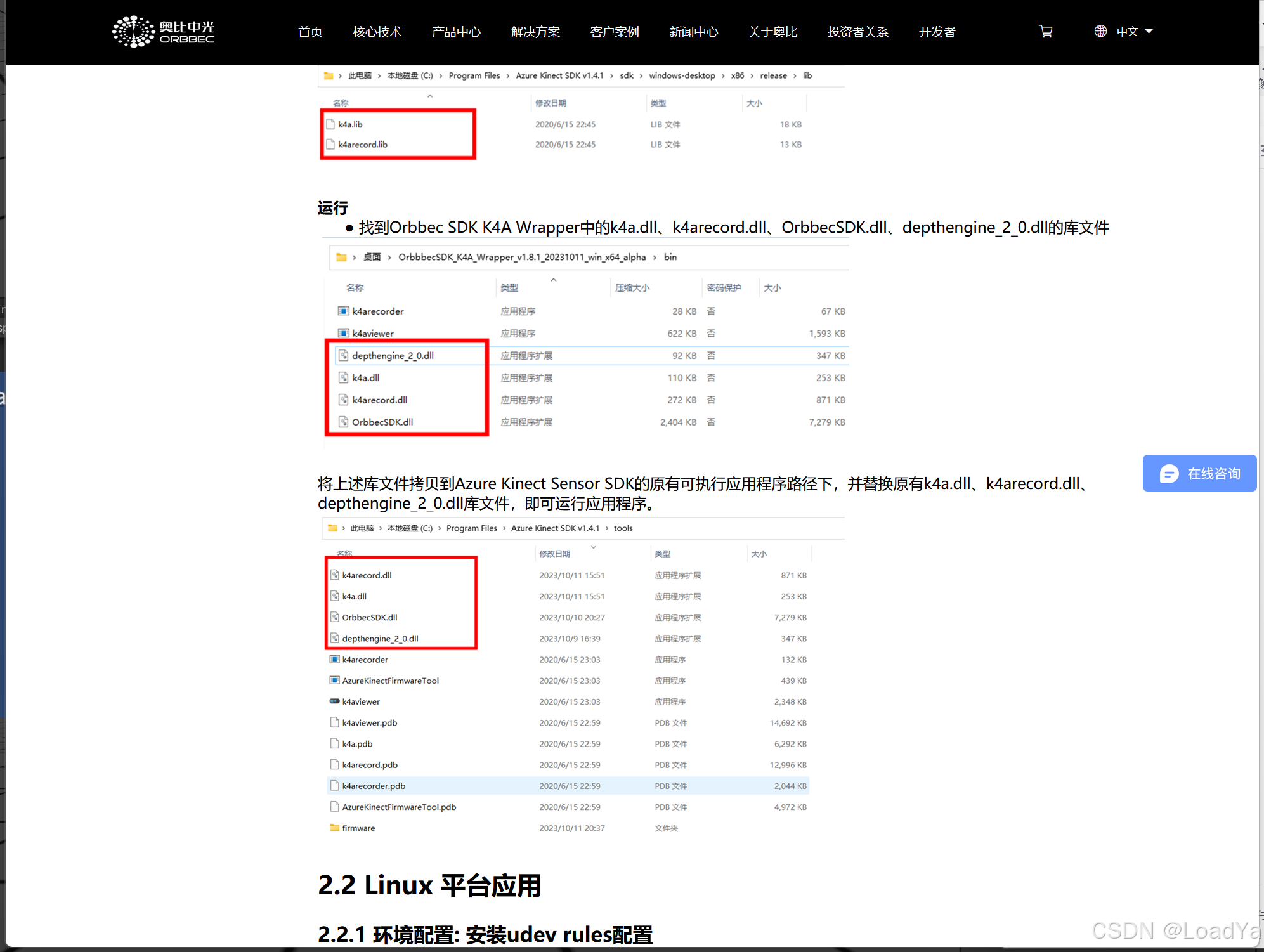Click the 在线咨询 button
1264x952 pixels.
tap(1213, 474)
